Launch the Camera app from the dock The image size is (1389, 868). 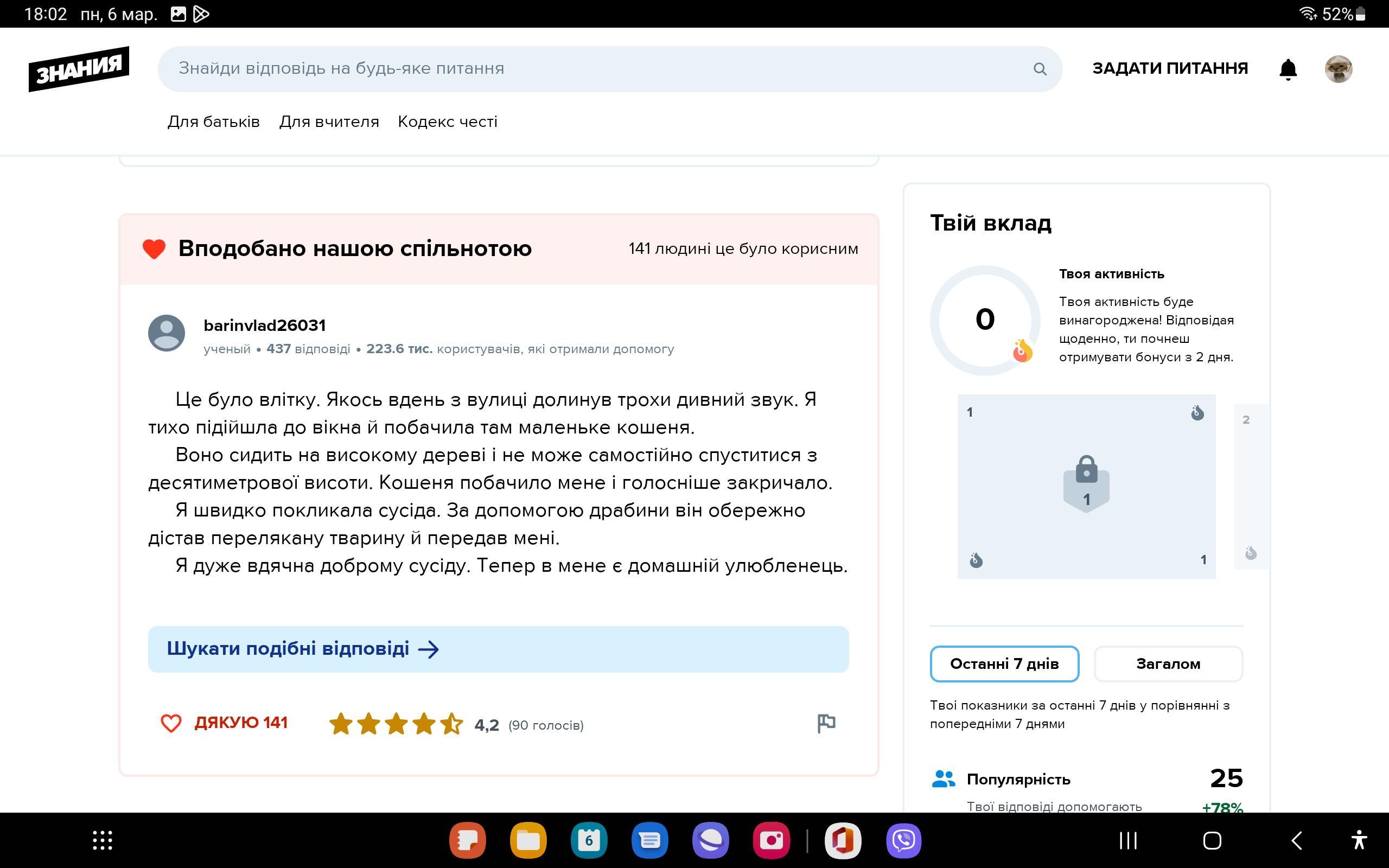(771, 841)
